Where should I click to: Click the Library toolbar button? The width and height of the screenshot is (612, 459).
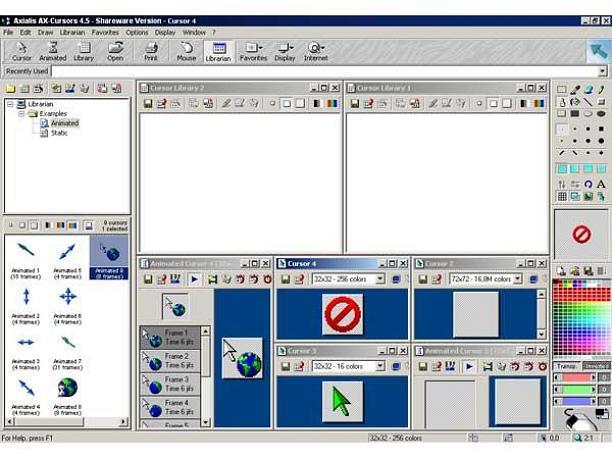pyautogui.click(x=84, y=52)
